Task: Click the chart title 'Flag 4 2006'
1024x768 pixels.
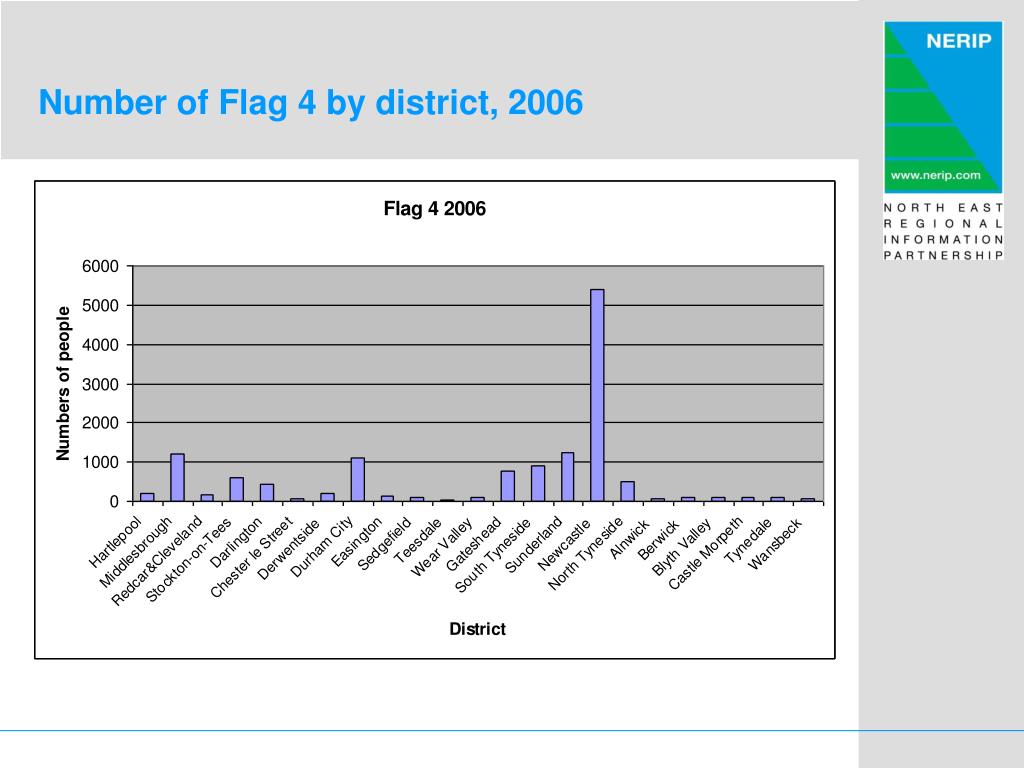Action: pos(434,208)
